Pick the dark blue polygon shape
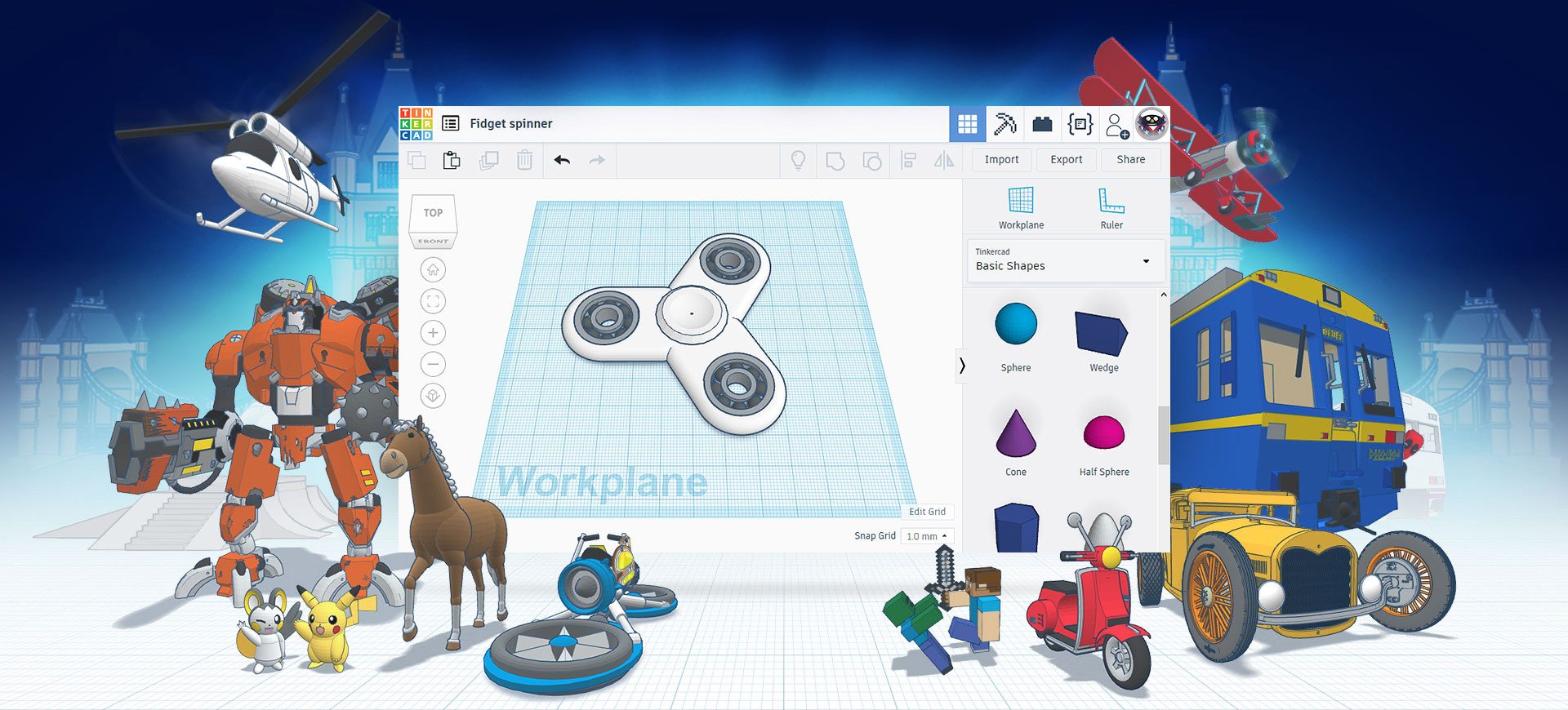Image resolution: width=1568 pixels, height=710 pixels. pyautogui.click(x=1016, y=528)
